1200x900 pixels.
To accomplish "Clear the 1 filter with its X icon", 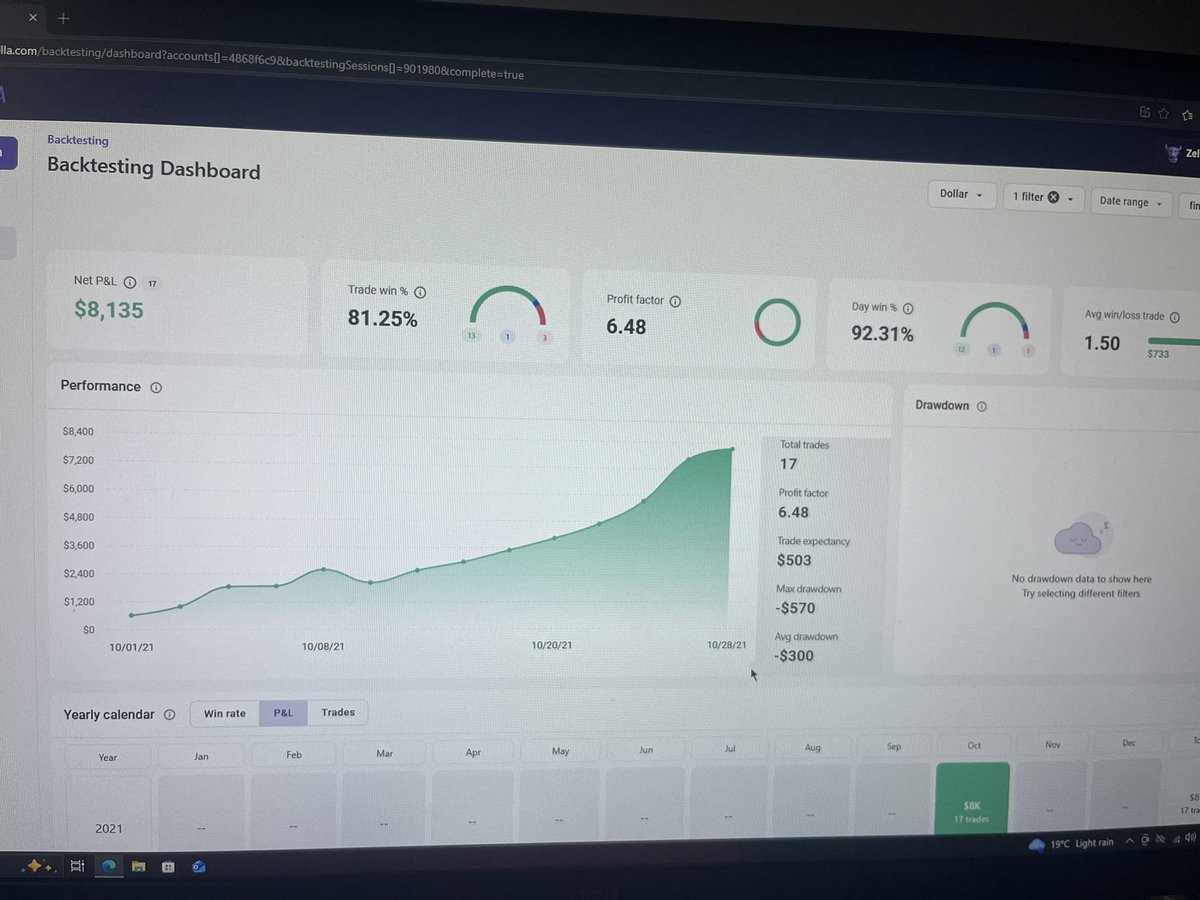I will tap(1053, 197).
